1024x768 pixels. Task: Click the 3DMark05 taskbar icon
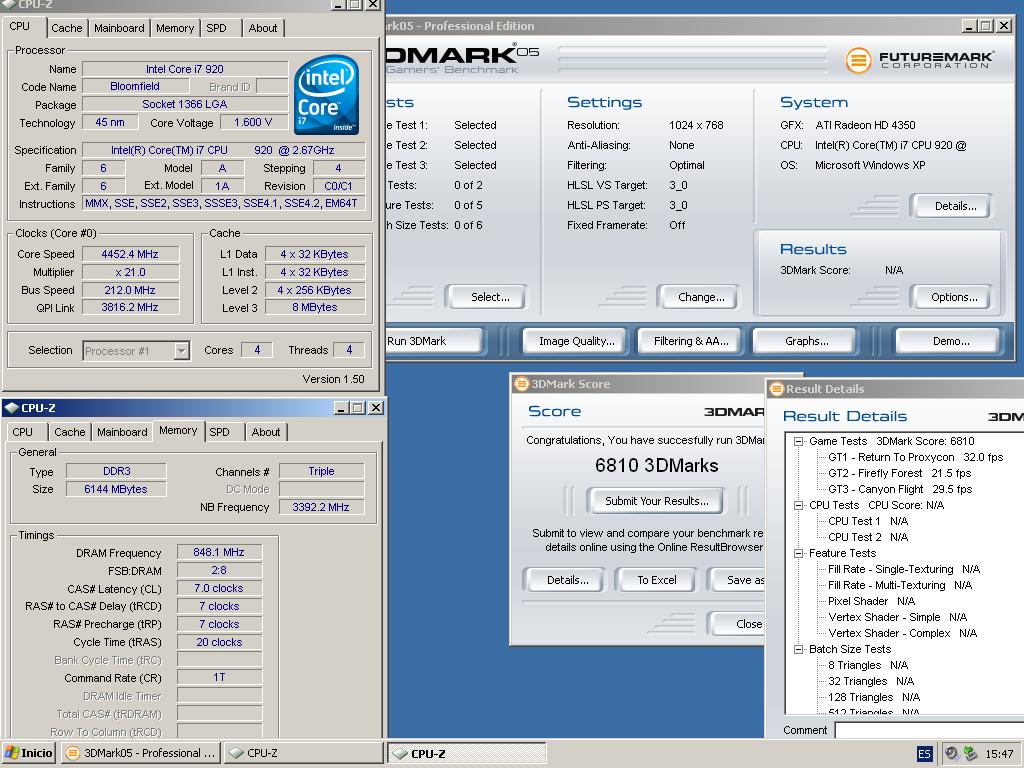click(73, 753)
